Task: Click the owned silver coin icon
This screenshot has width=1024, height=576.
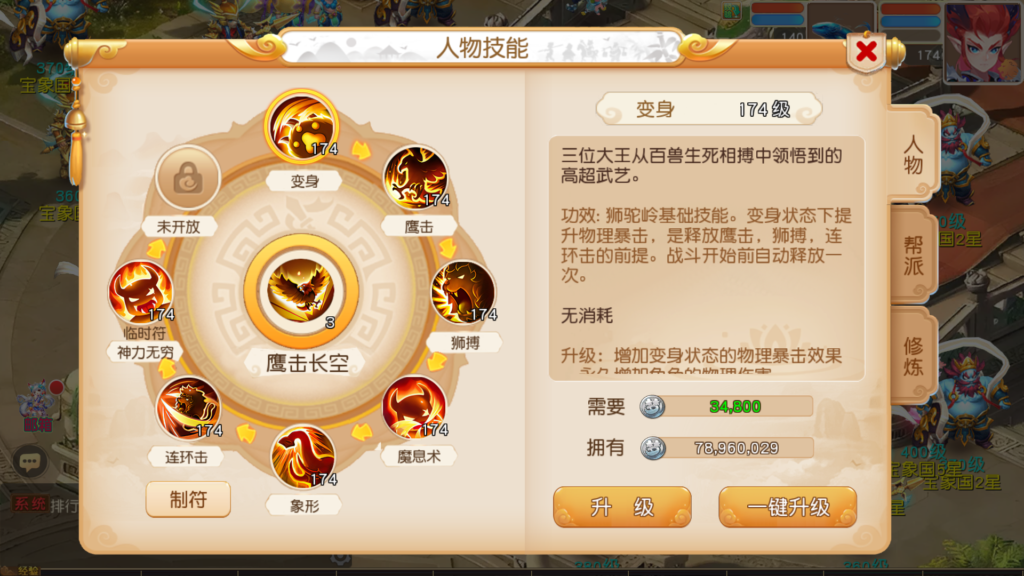Action: [652, 448]
